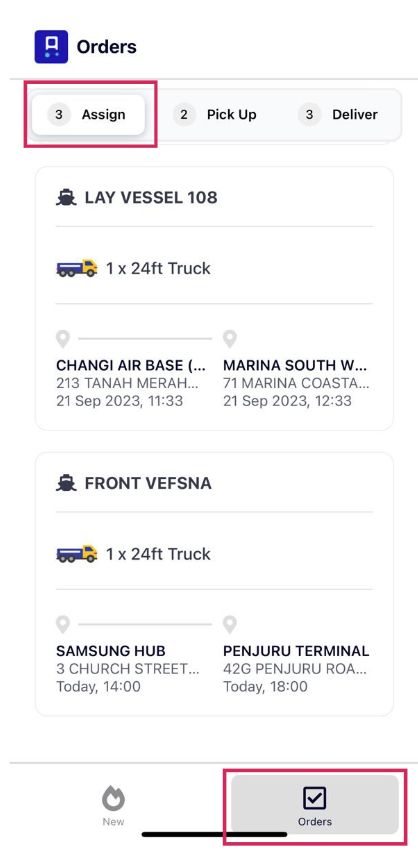This screenshot has height=857, width=418.
Task: Open the LAY VESSEL 108 order title
Action: [151, 197]
